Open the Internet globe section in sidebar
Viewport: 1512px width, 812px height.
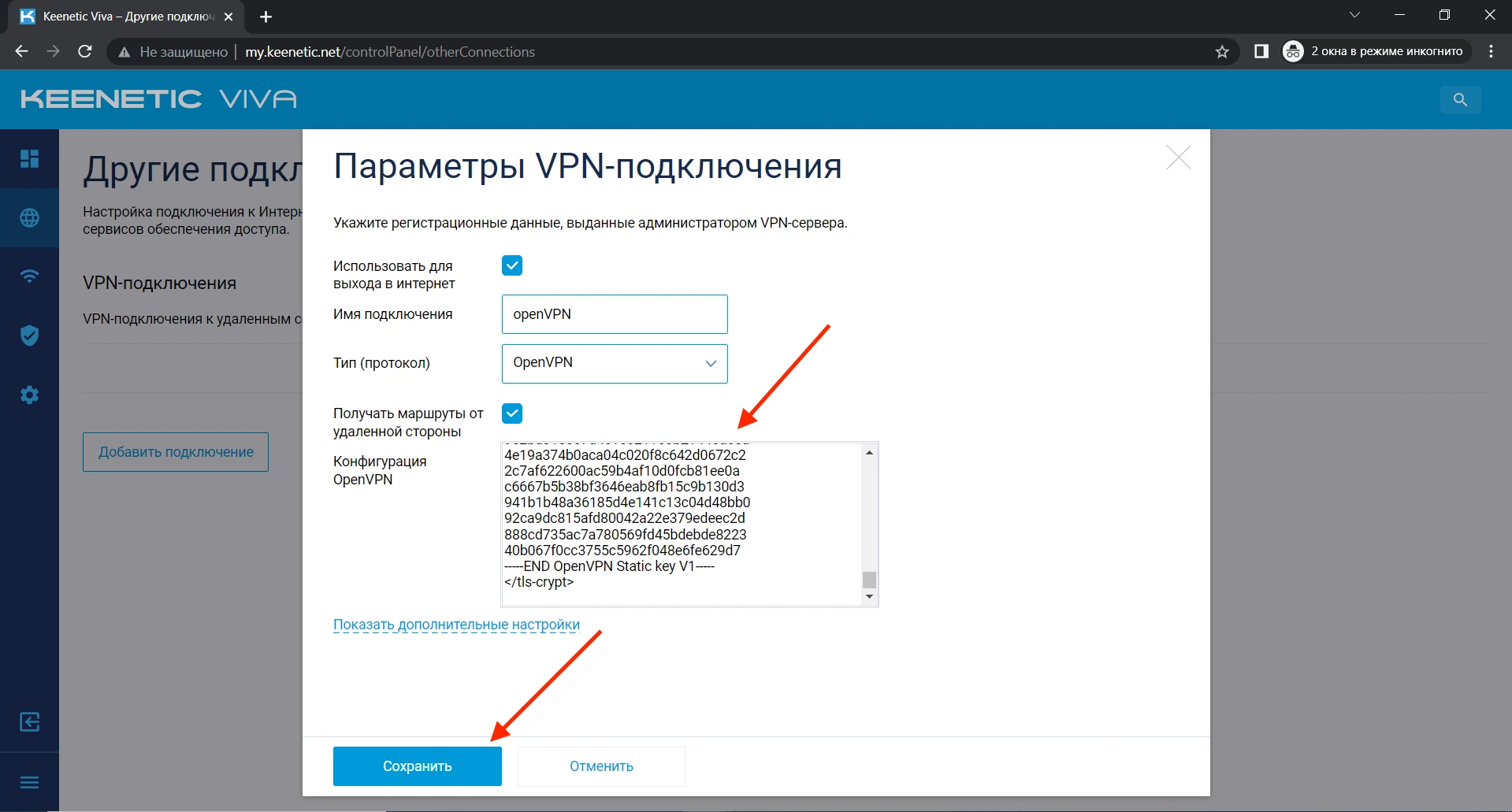[x=29, y=217]
